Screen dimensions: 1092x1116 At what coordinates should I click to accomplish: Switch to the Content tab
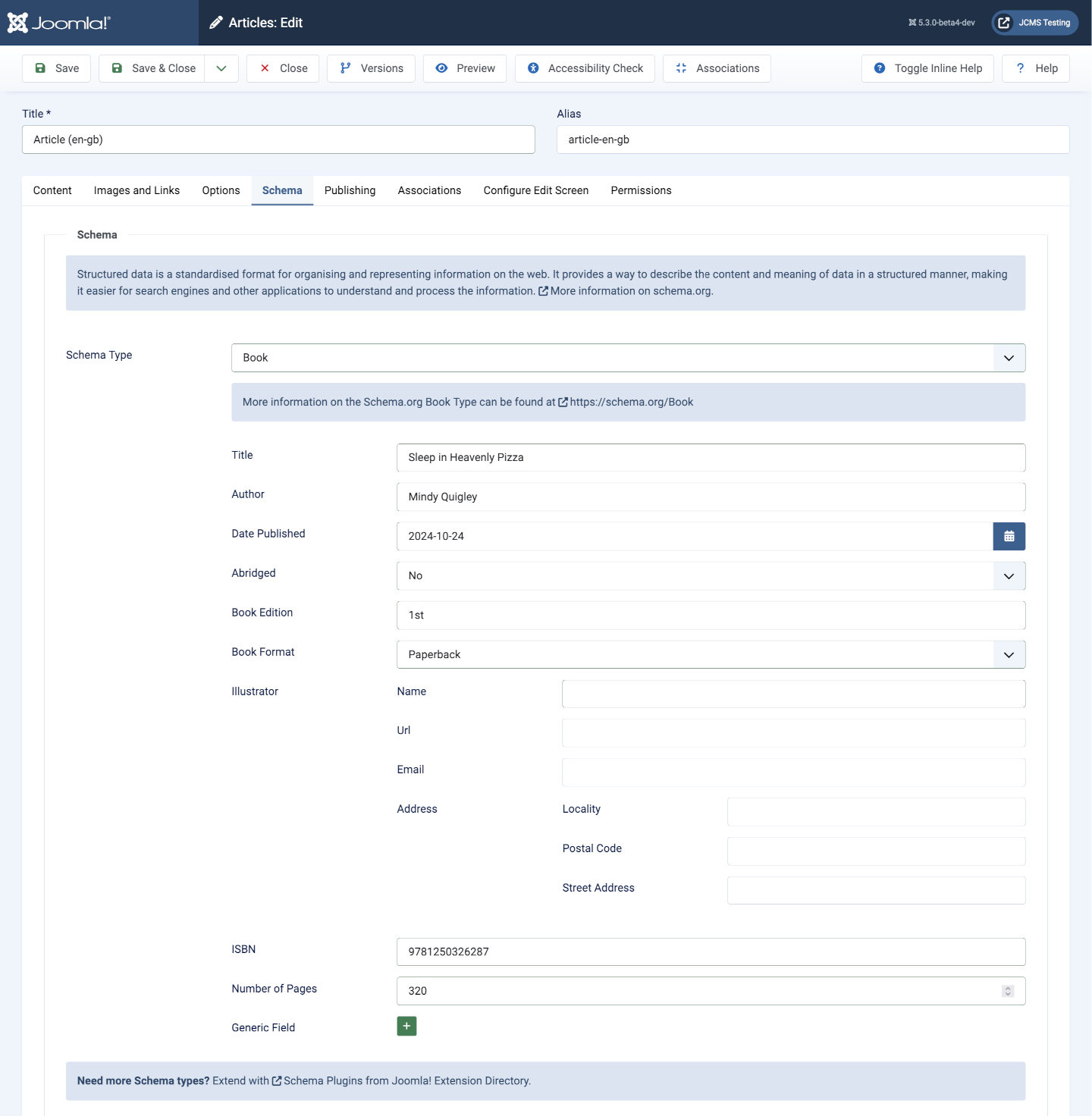click(52, 190)
